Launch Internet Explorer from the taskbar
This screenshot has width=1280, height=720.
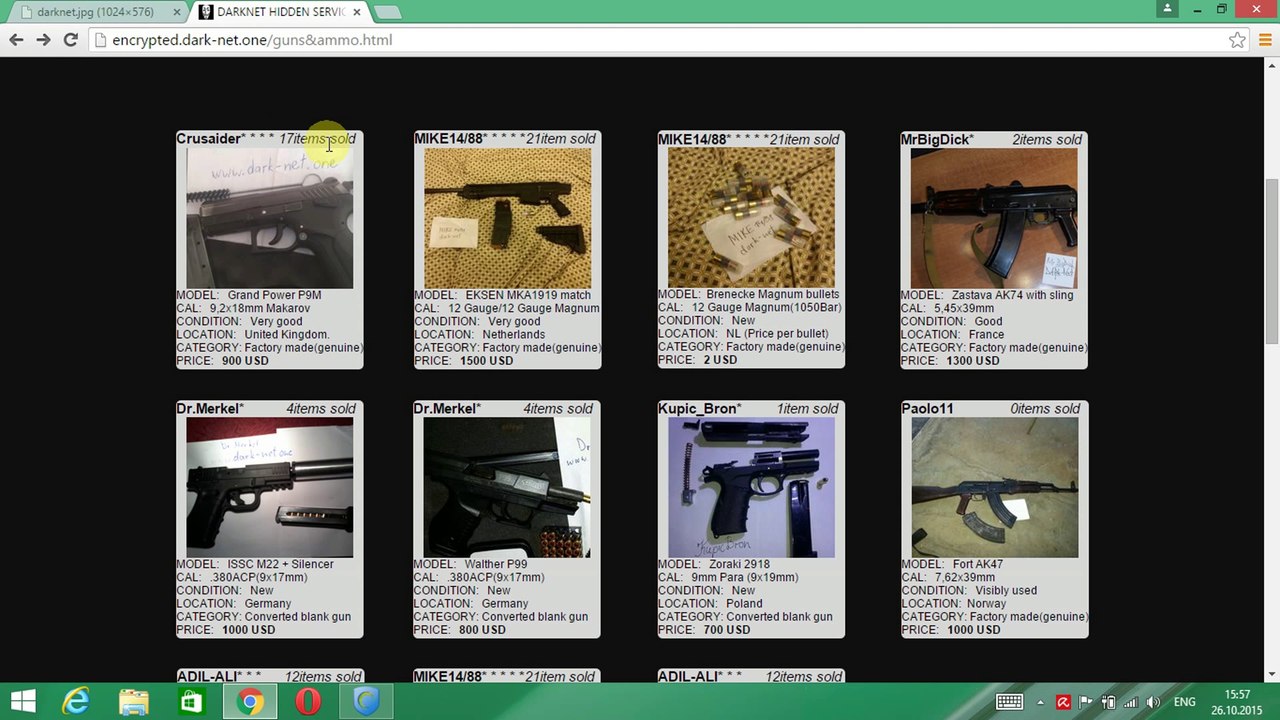pyautogui.click(x=76, y=701)
